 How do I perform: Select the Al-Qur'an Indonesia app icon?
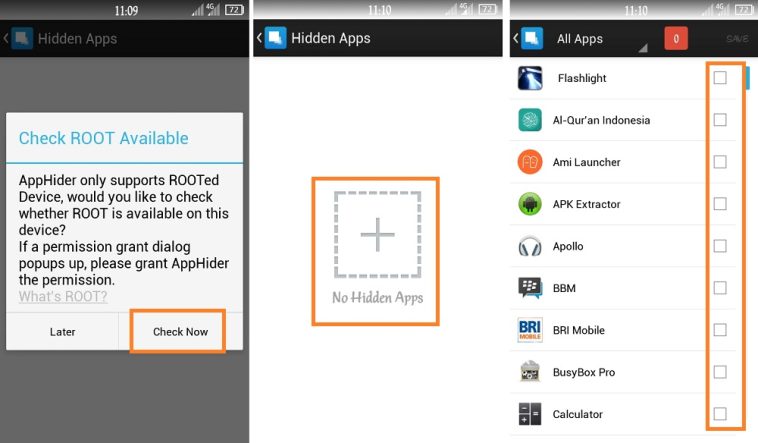(x=530, y=120)
